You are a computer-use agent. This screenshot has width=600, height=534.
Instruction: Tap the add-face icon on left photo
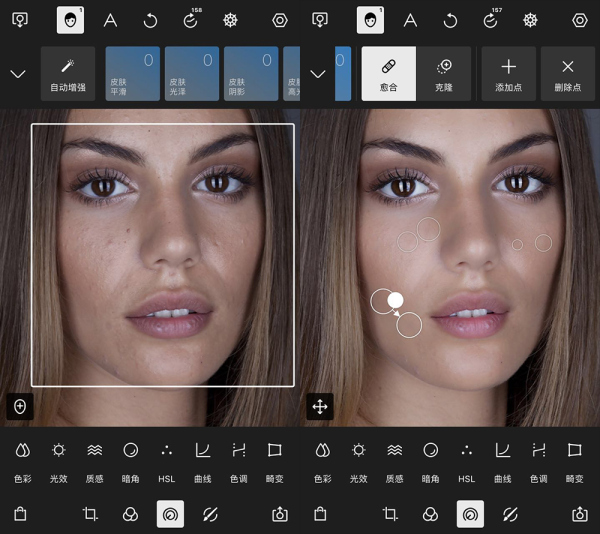(x=20, y=406)
